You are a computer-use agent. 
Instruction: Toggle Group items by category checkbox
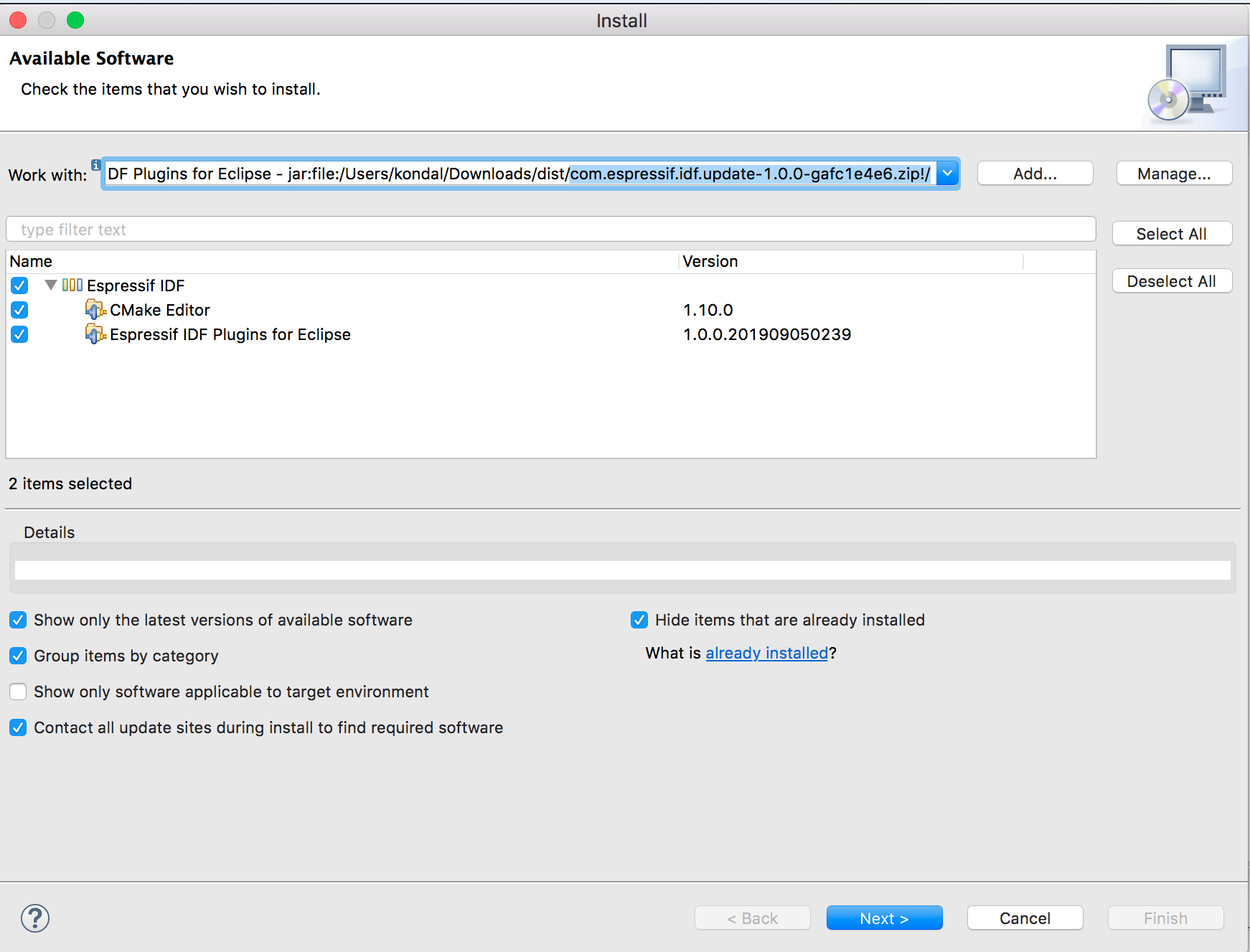pos(18,656)
